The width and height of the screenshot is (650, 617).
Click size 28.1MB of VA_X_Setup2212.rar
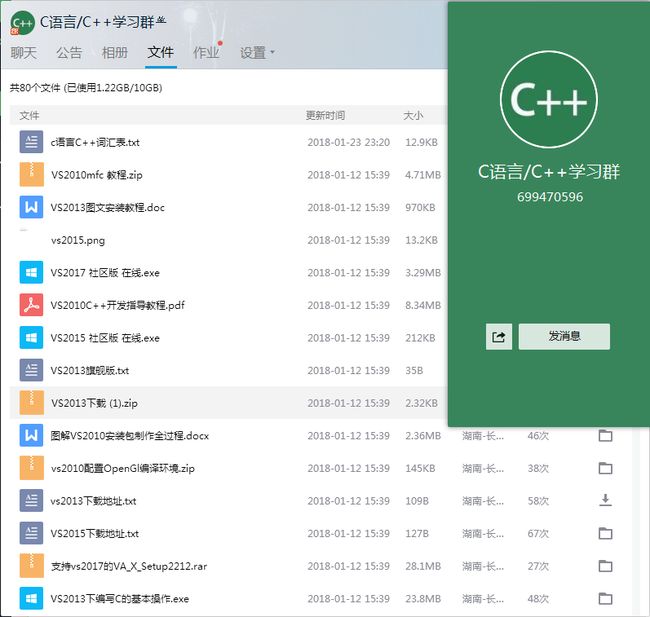[x=423, y=566]
